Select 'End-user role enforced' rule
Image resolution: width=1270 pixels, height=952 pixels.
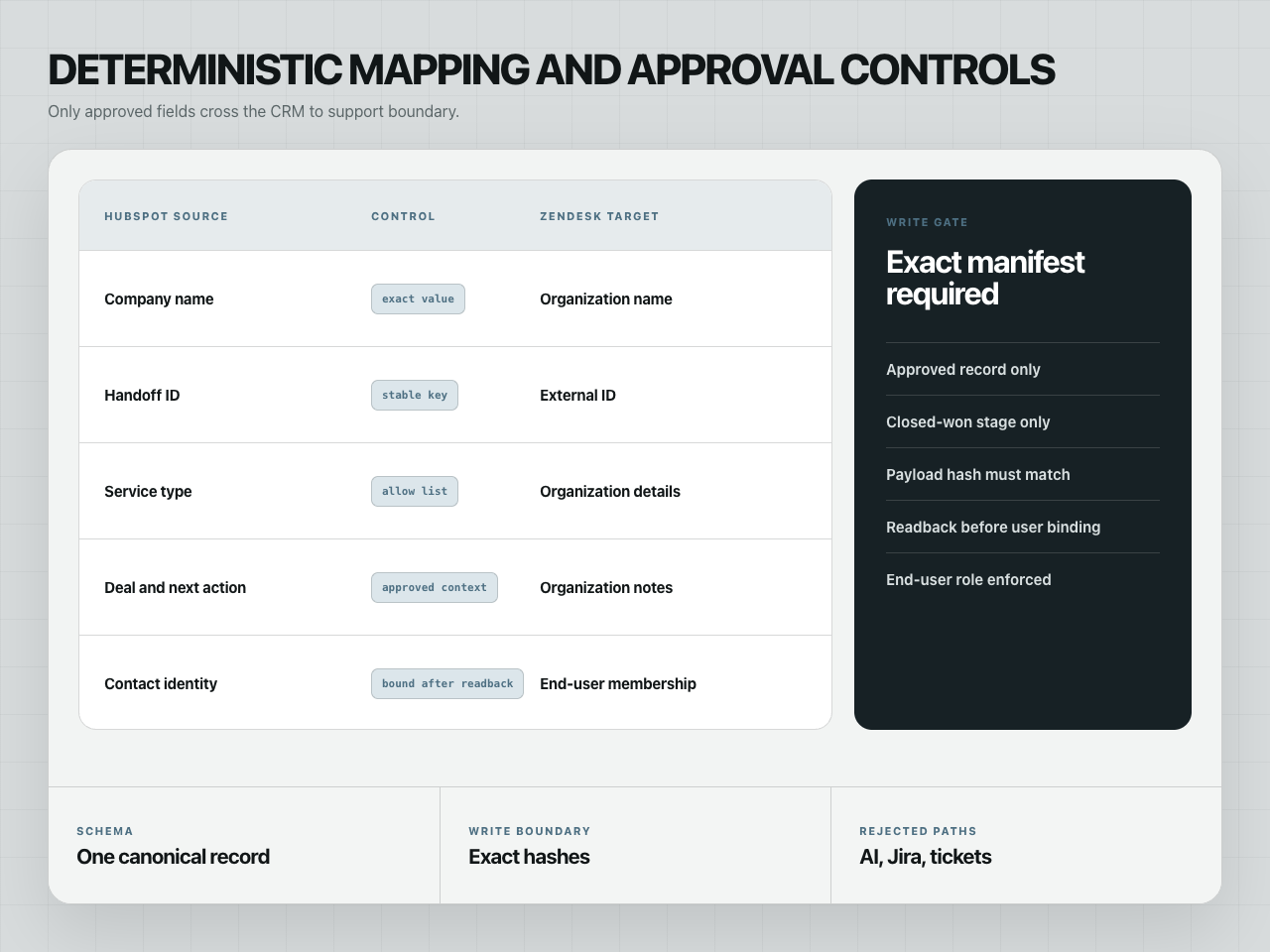point(968,579)
